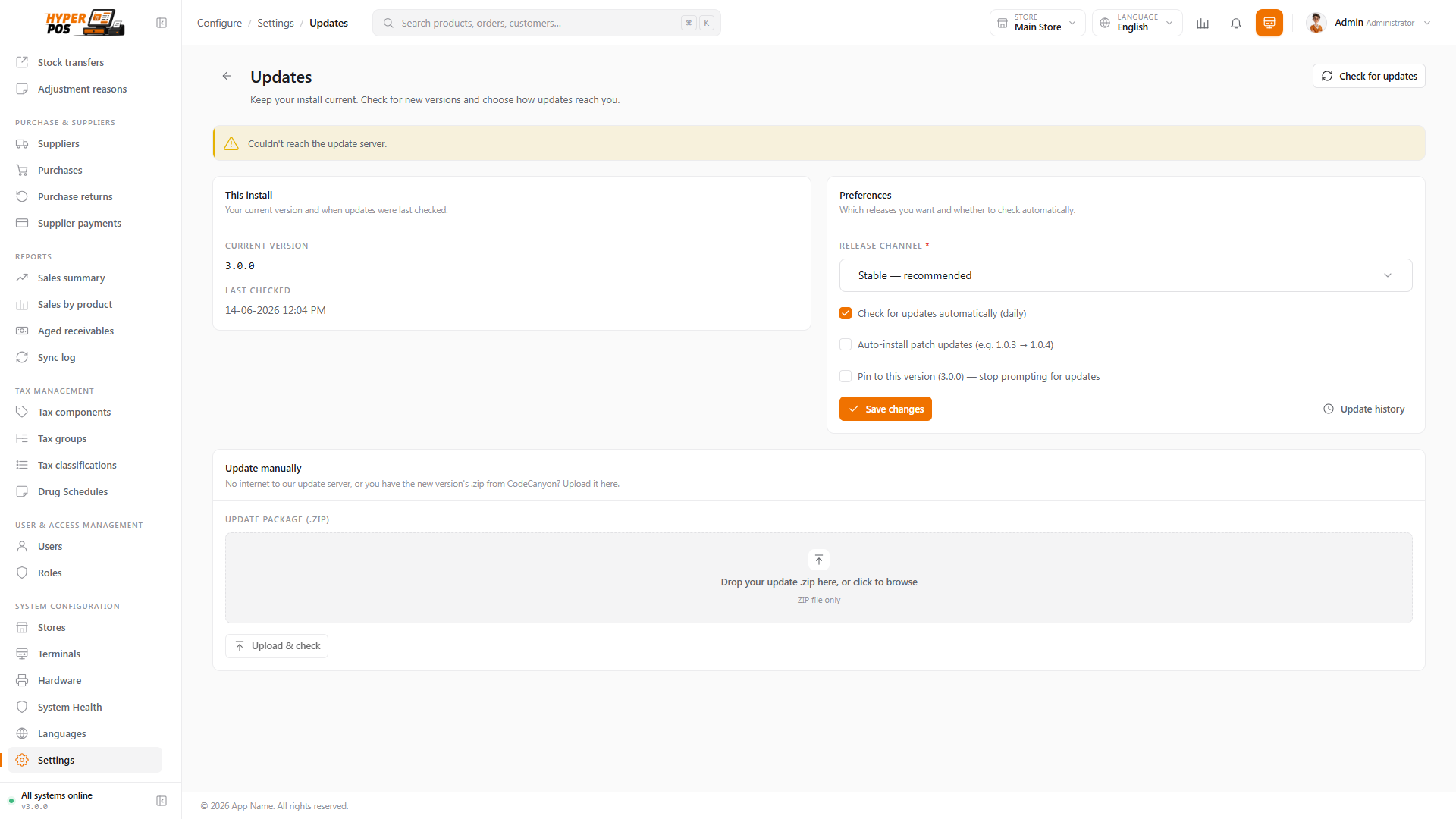The height and width of the screenshot is (819, 1456).
Task: Click Upload & check button
Action: pos(277,646)
